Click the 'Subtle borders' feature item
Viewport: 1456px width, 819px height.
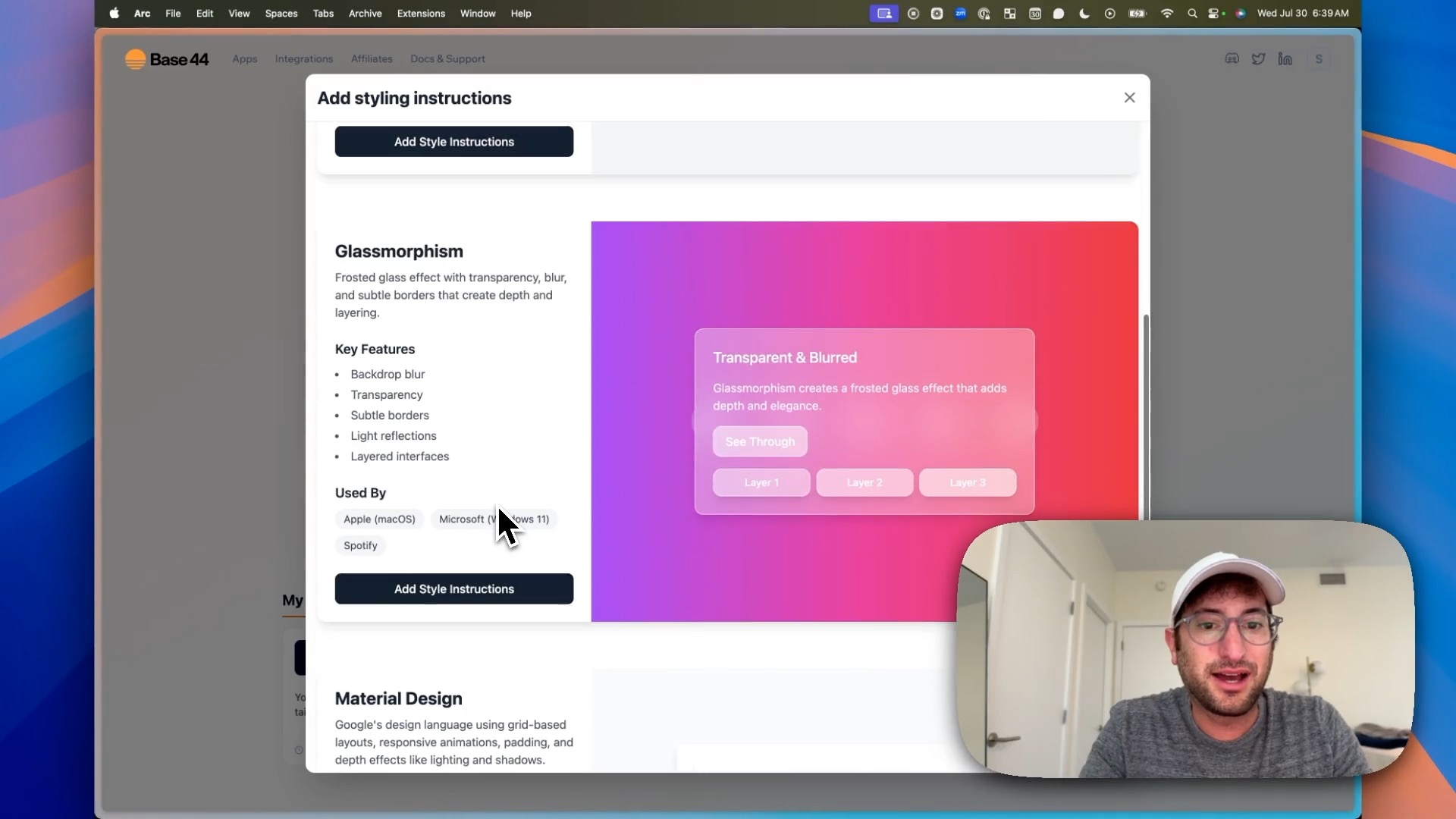(390, 415)
